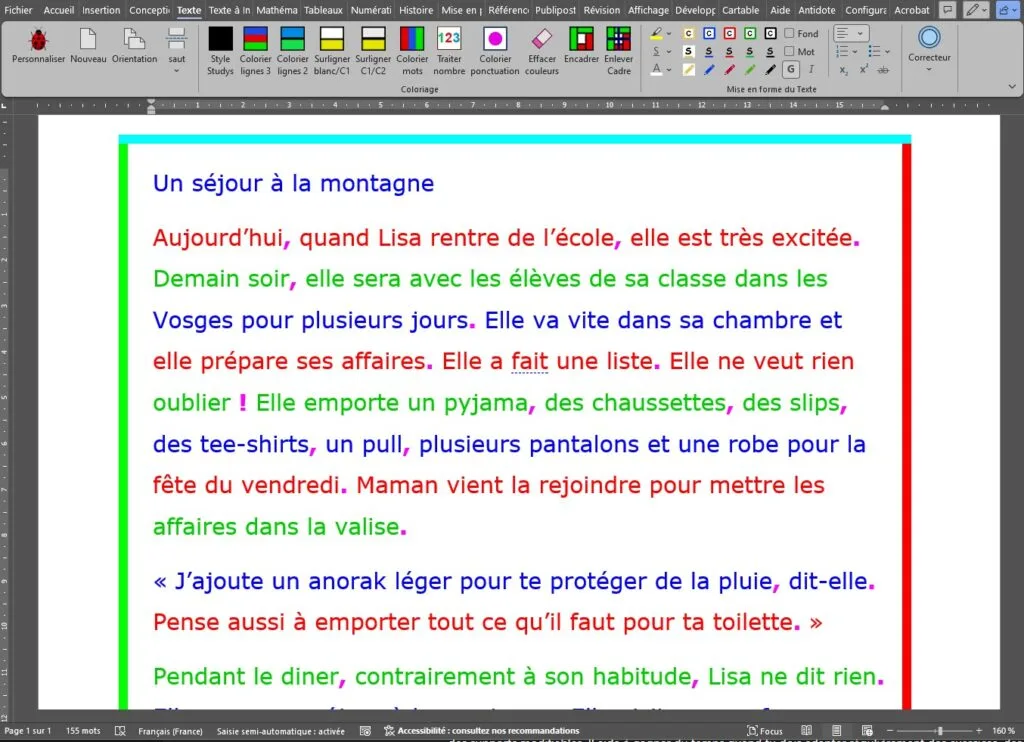Viewport: 1024px width, 742px height.
Task: Switch to read mode view icon
Action: coord(807,731)
